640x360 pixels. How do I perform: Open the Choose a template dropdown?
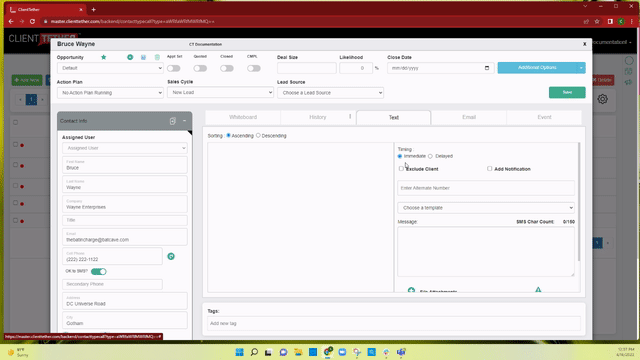tap(486, 207)
